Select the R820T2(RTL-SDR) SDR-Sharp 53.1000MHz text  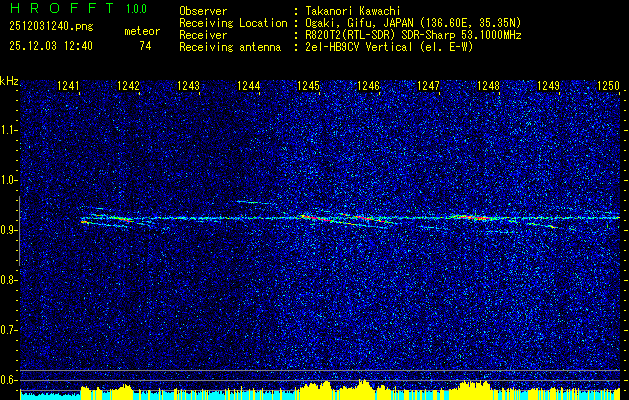(x=413, y=35)
